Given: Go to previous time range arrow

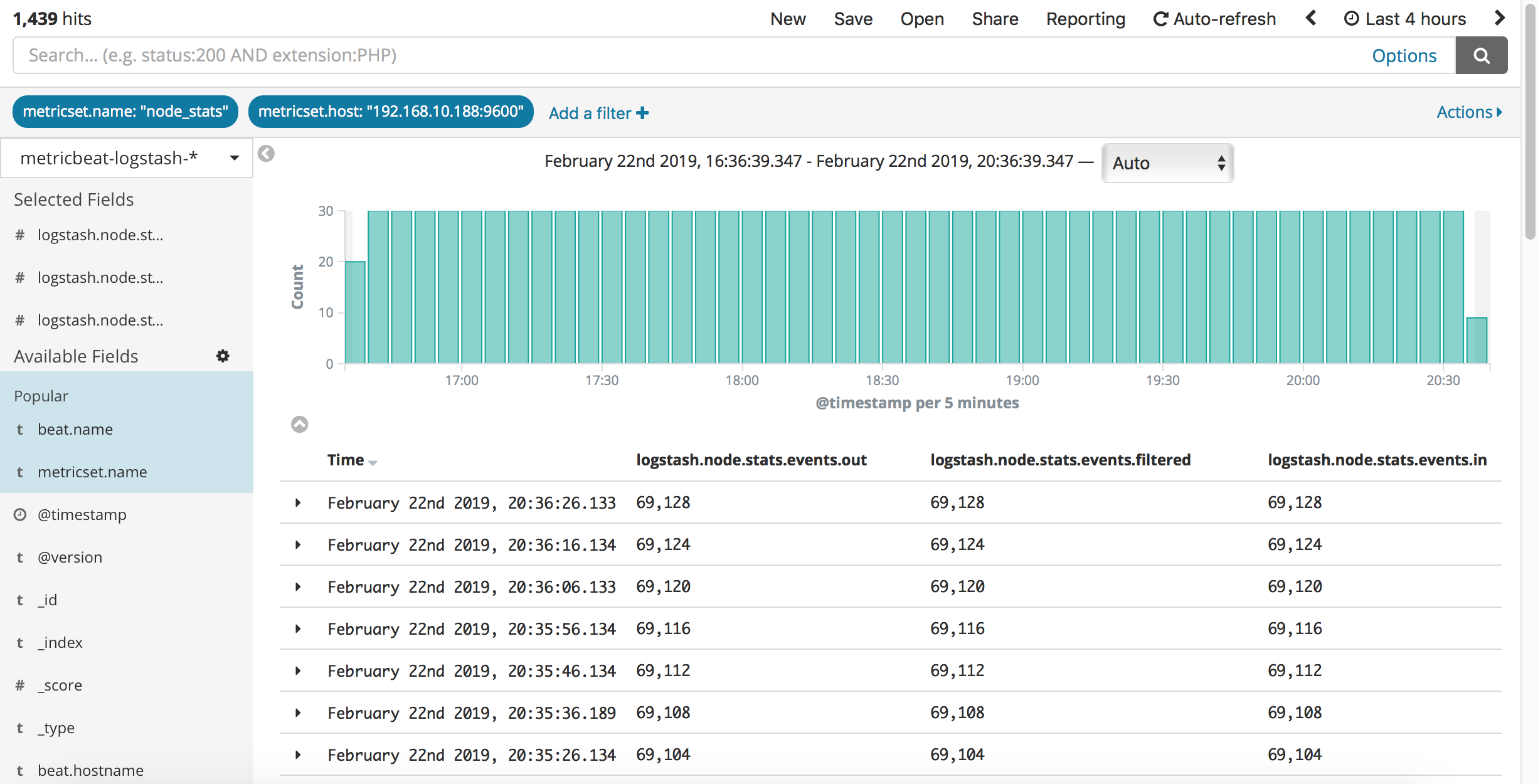Looking at the screenshot, I should (1310, 18).
